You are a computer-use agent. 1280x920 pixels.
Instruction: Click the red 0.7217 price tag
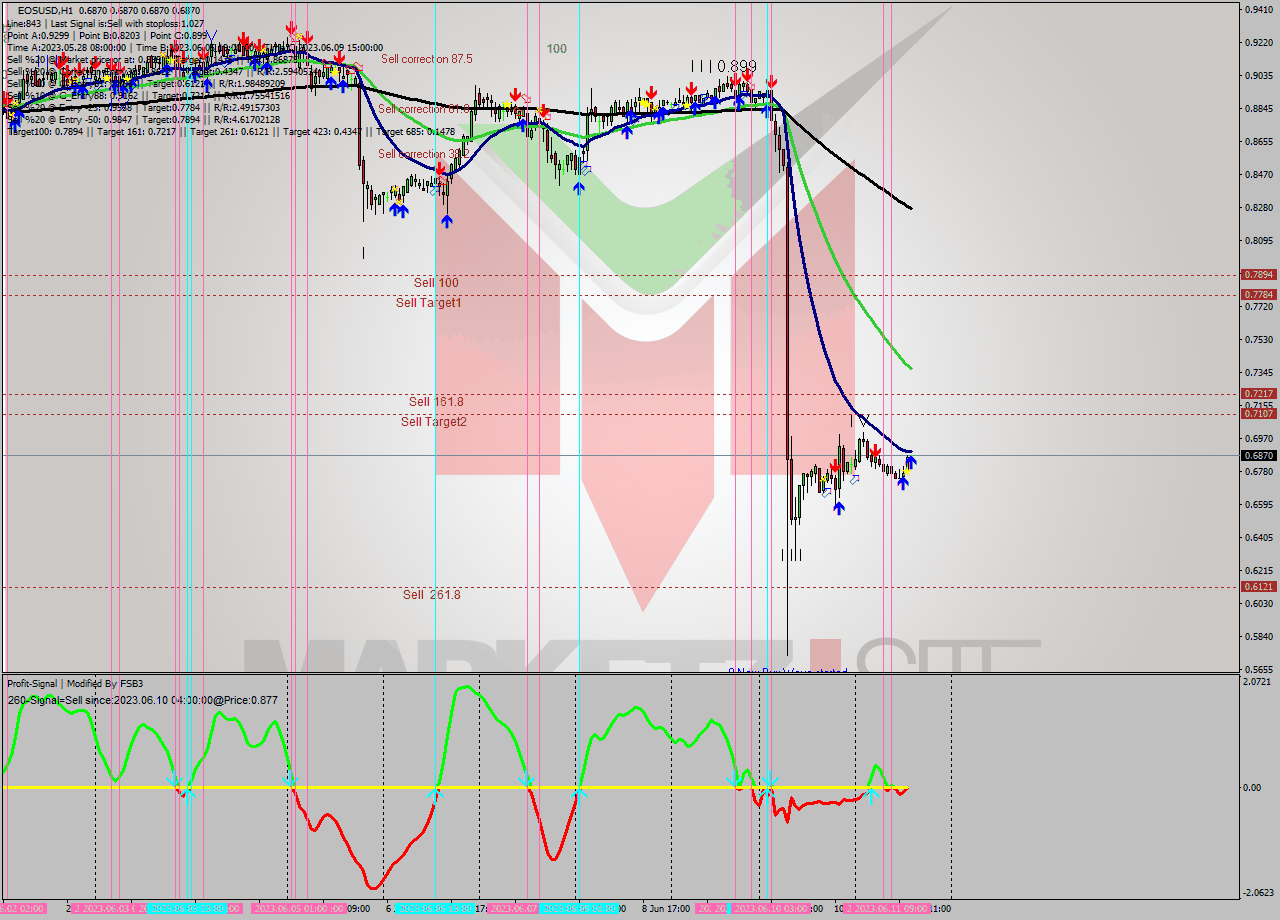1258,393
